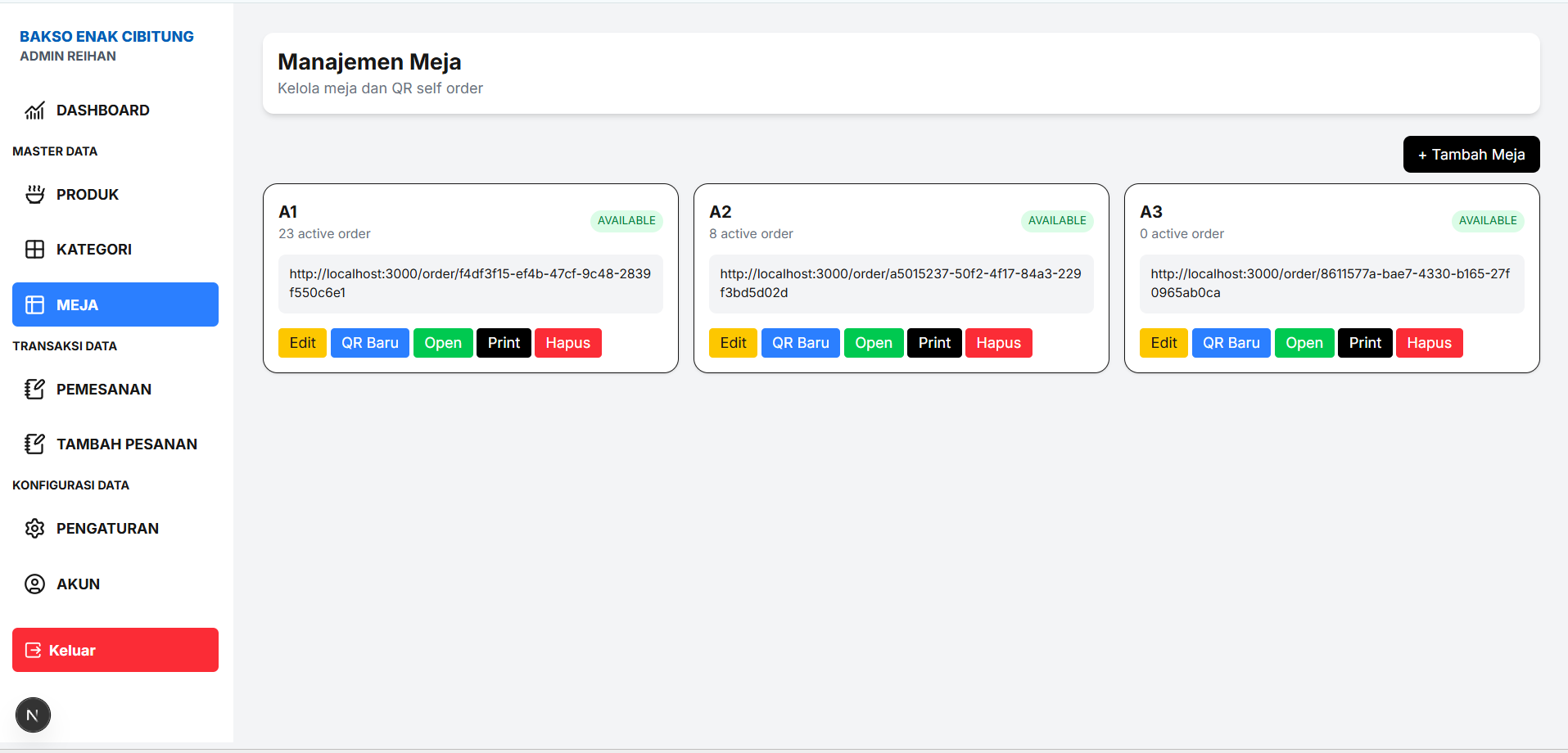
Task: Click the Kategori grid icon
Action: (x=34, y=250)
